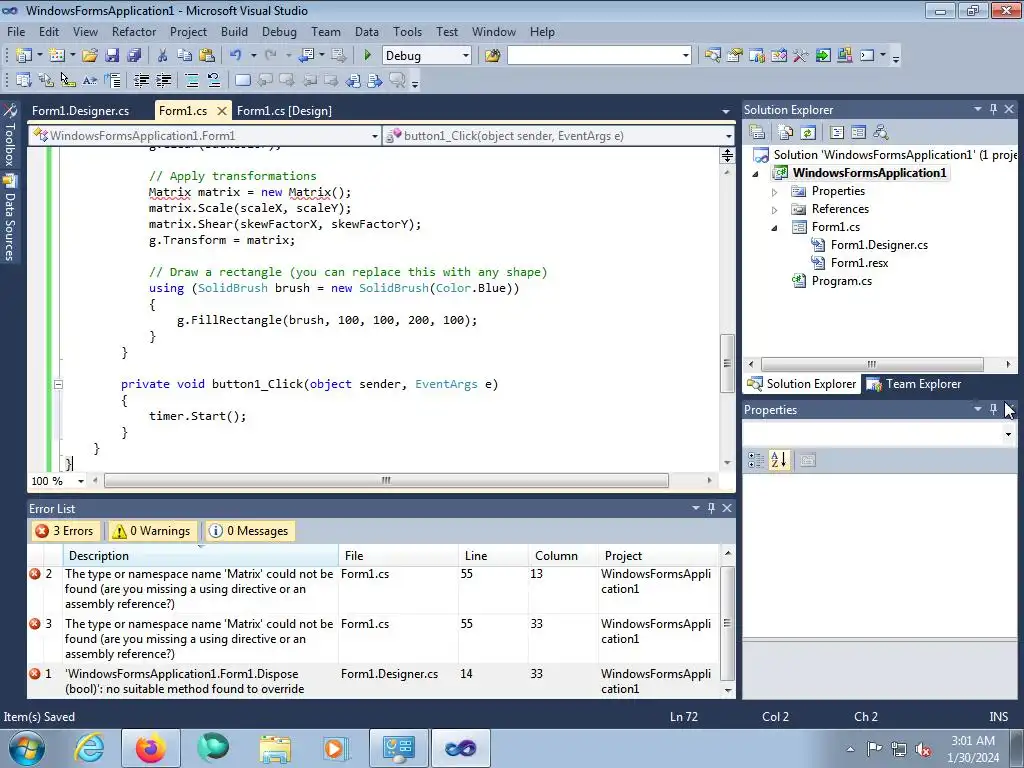
Task: Click the Paste clipboard icon
Action: coord(207,56)
